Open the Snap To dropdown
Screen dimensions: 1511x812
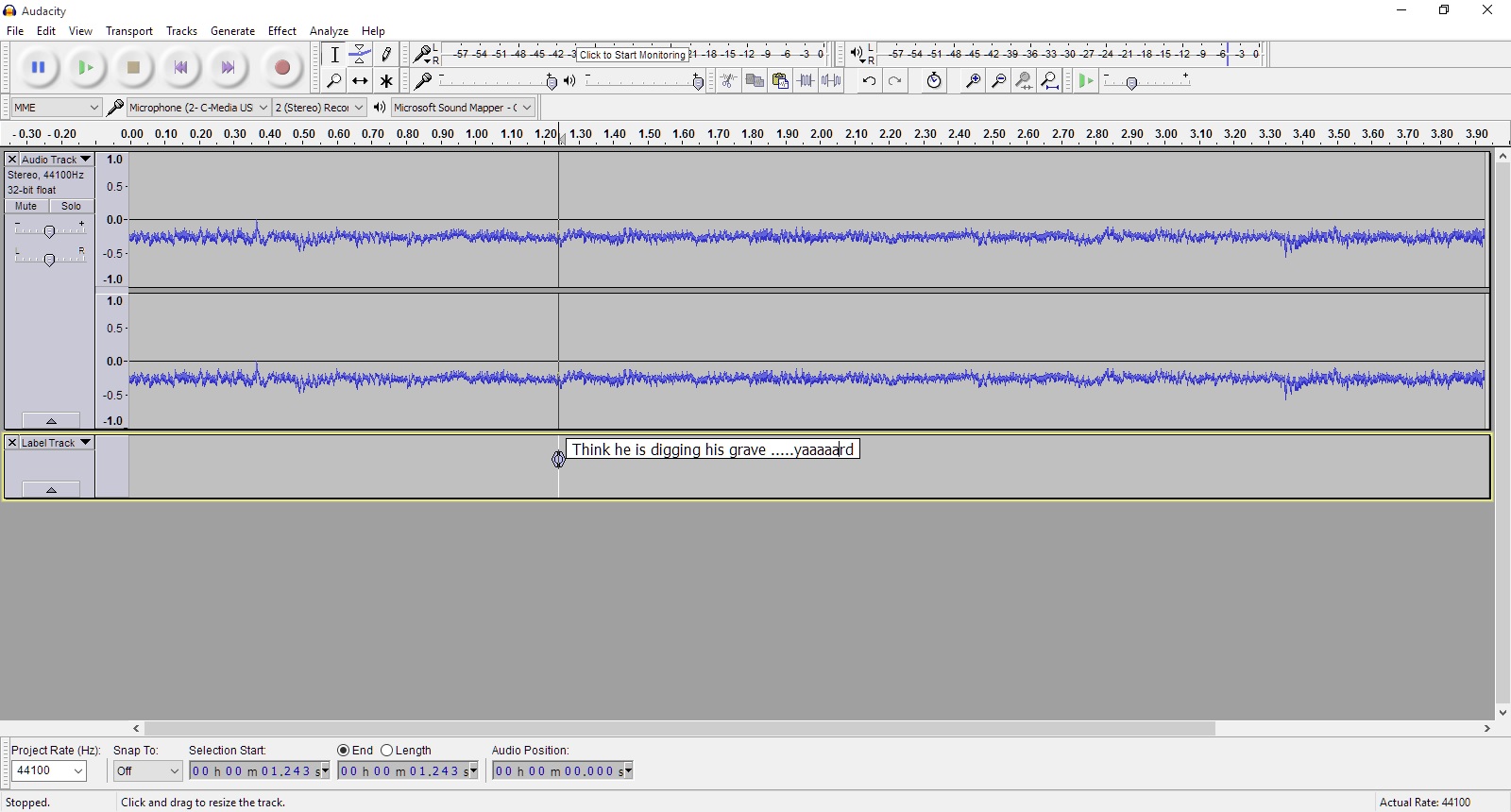tap(147, 771)
